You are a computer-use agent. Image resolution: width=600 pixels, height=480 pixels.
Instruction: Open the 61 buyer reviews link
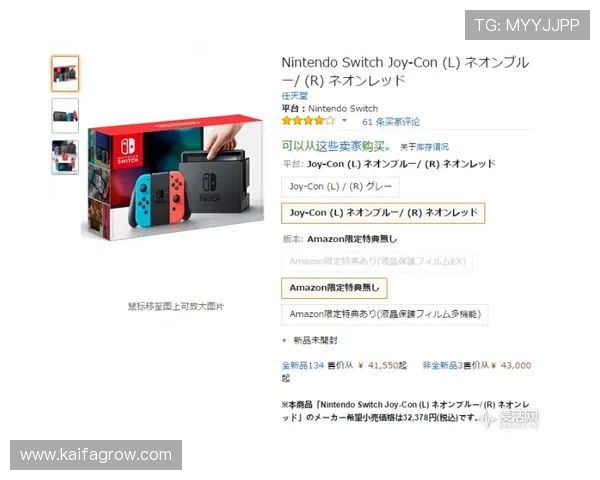(391, 122)
